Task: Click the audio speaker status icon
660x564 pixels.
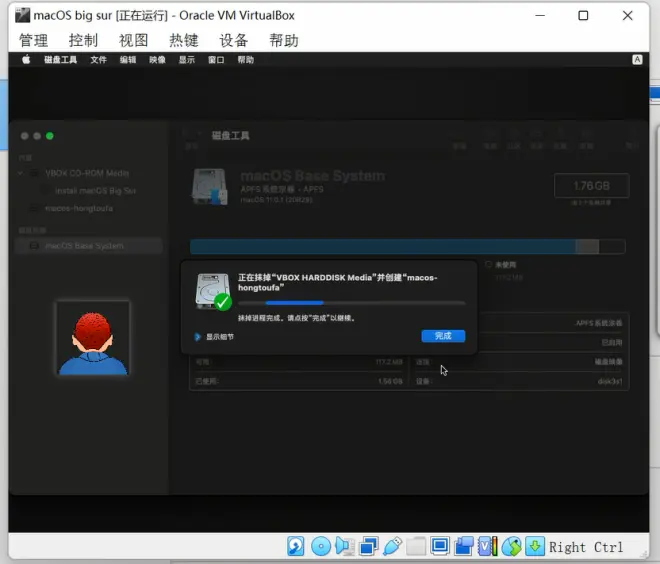Action: pos(344,546)
